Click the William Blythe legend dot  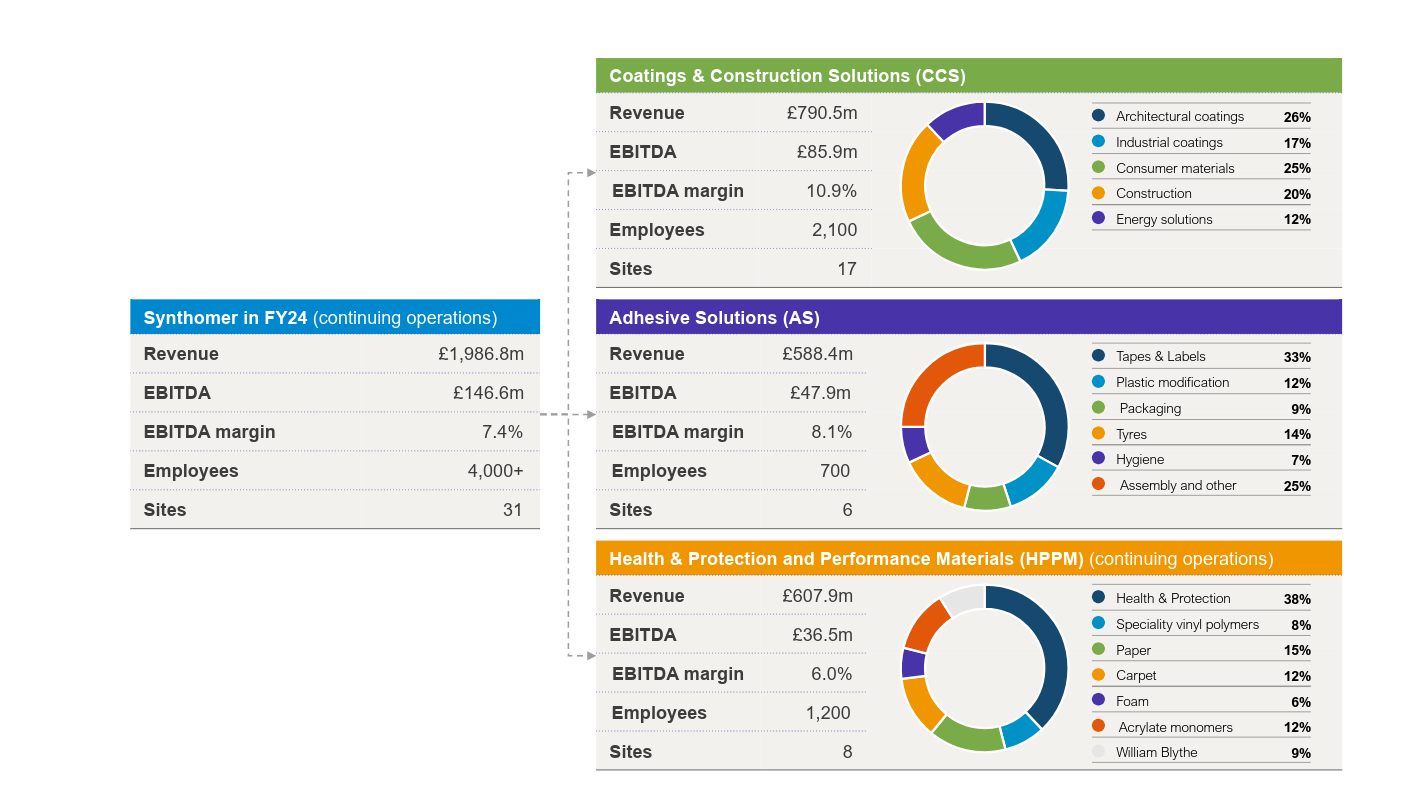coord(1098,752)
